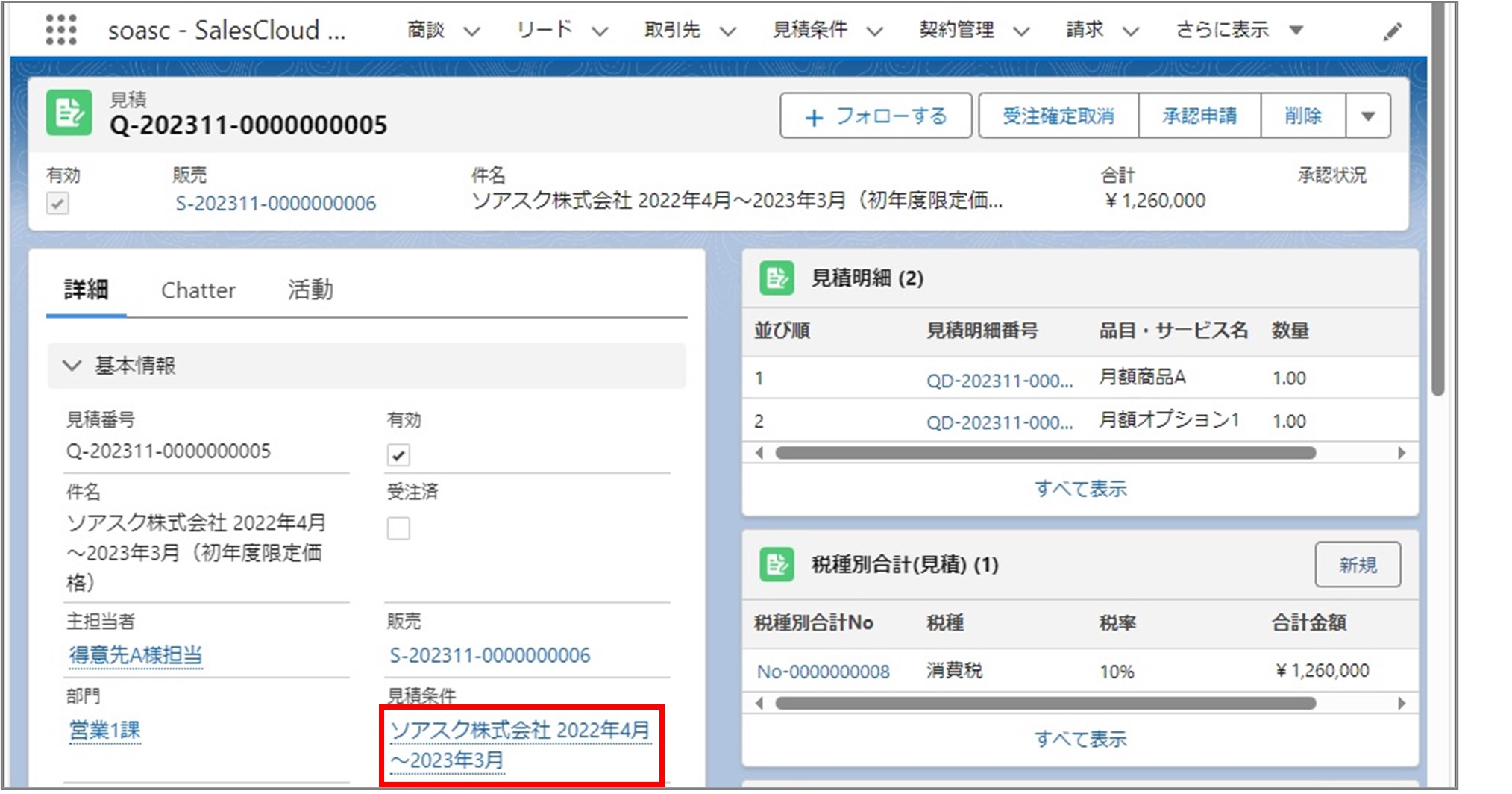Click the 削除 button

[x=1303, y=116]
